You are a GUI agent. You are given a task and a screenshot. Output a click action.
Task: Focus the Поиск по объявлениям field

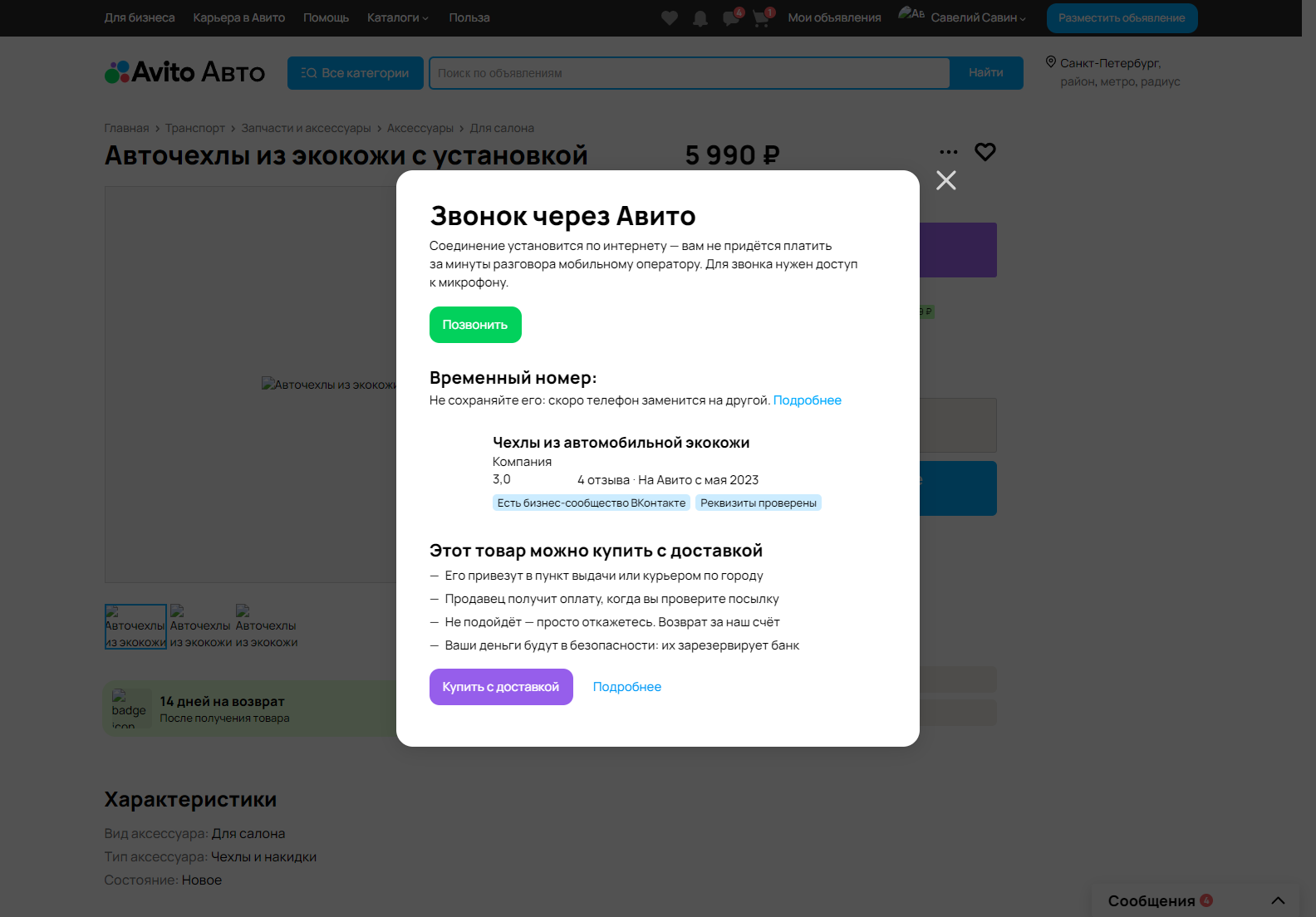(x=689, y=73)
